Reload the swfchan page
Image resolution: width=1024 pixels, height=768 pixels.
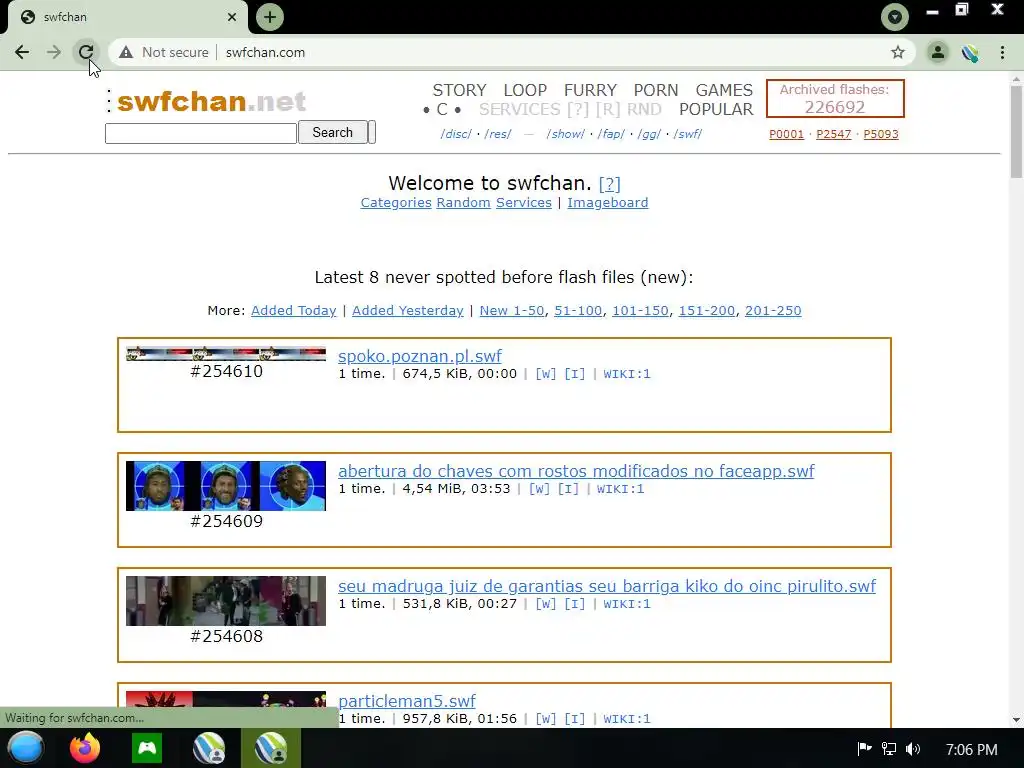pyautogui.click(x=86, y=52)
